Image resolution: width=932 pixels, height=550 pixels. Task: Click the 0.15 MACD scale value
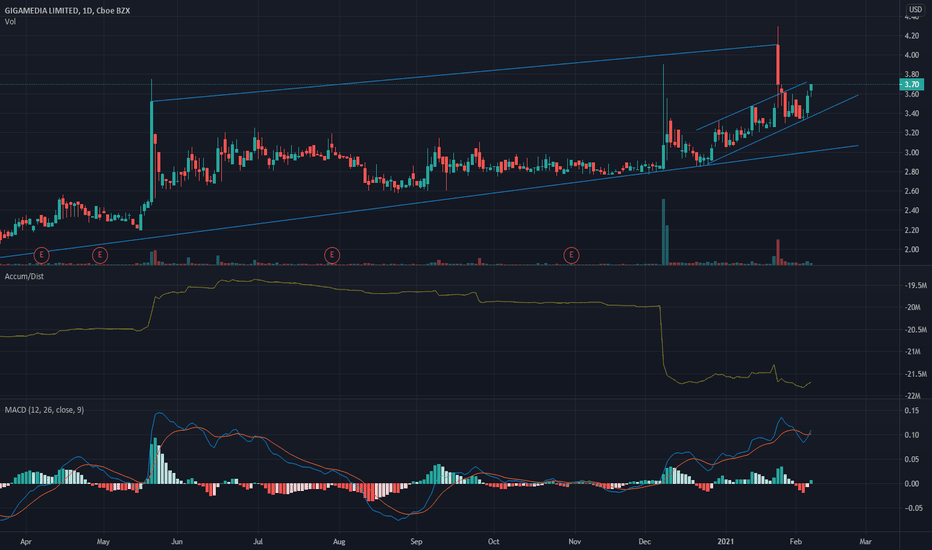912,411
